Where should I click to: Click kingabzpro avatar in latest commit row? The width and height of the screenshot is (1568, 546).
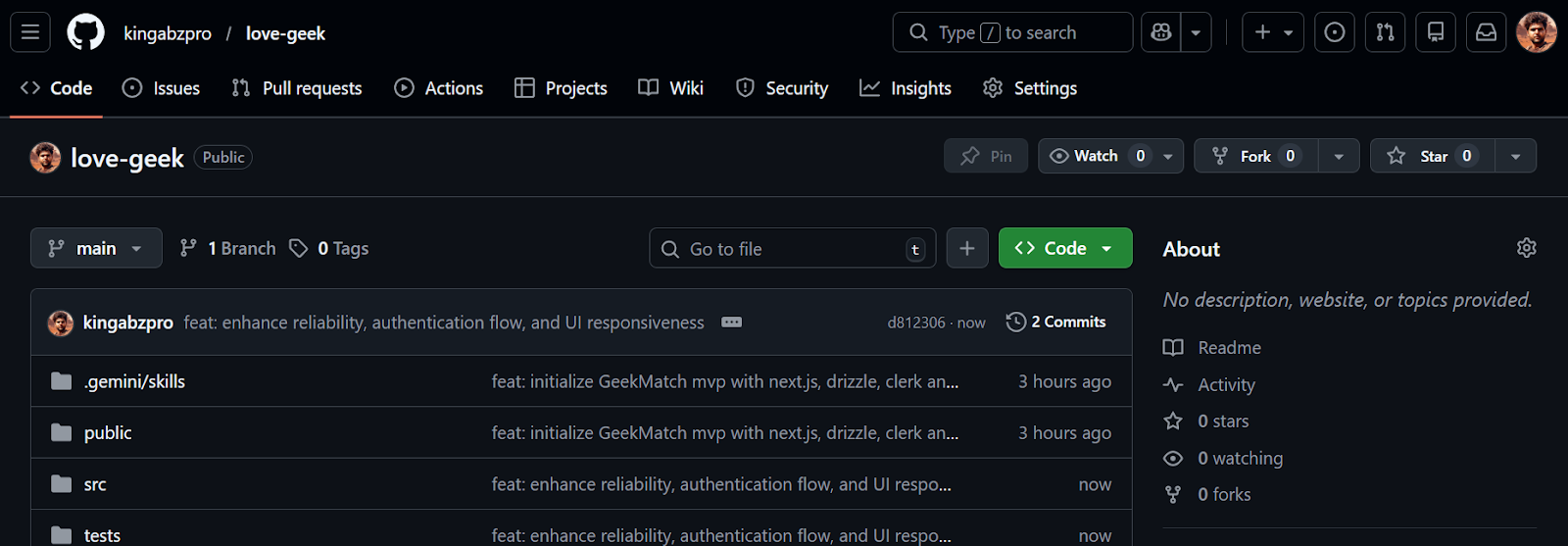61,323
